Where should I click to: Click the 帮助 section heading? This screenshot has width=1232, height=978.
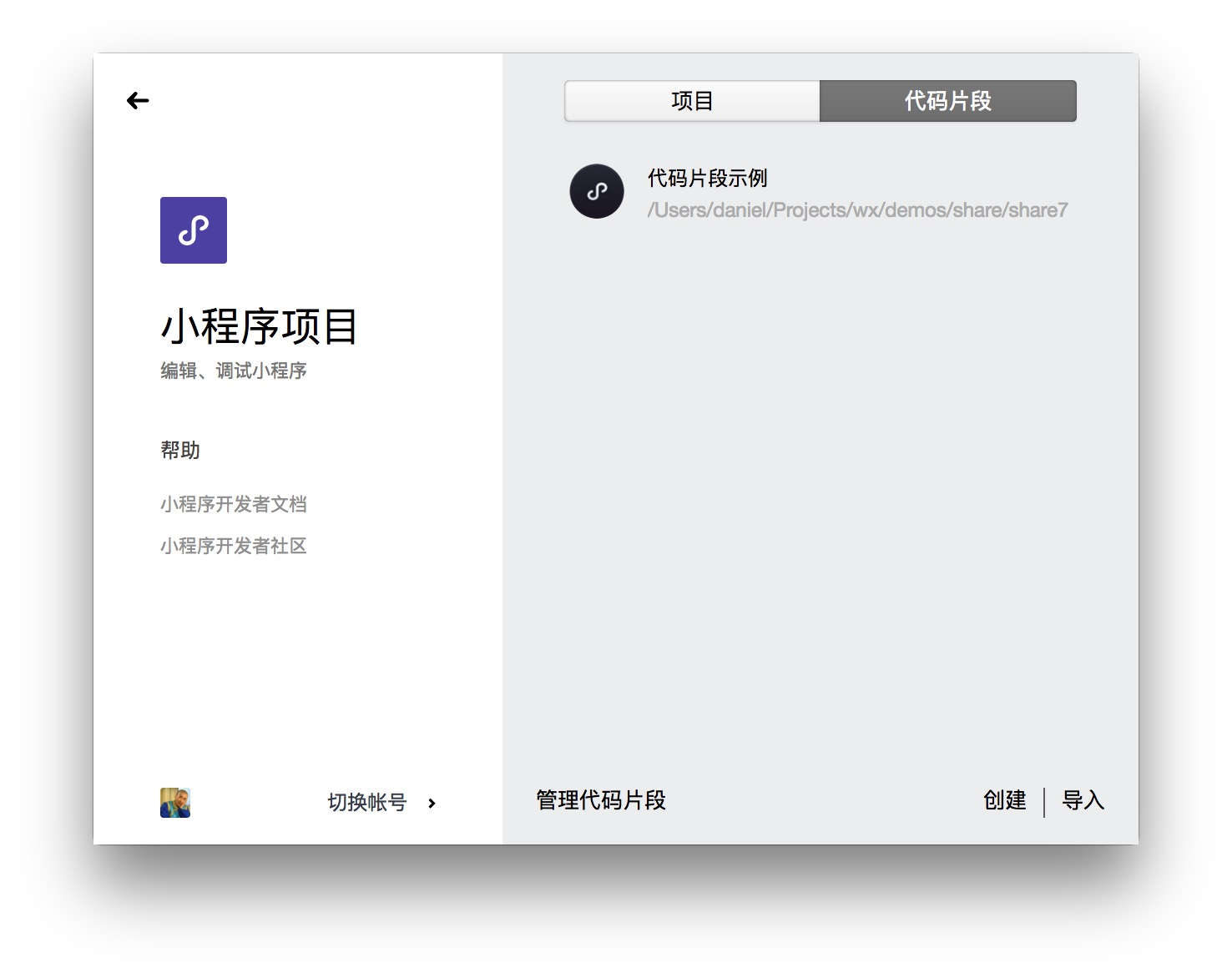tap(180, 451)
